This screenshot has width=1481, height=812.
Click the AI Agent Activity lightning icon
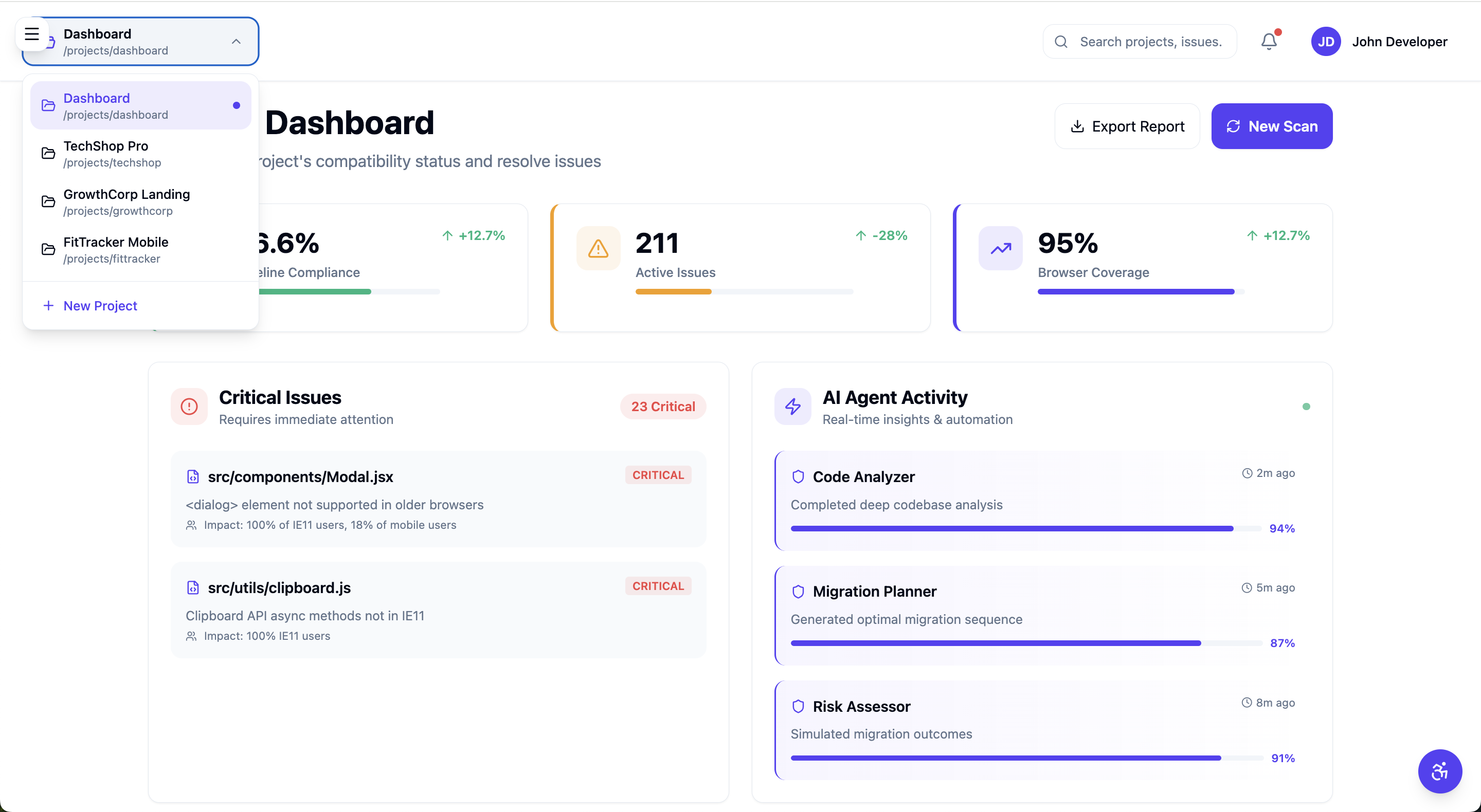792,407
